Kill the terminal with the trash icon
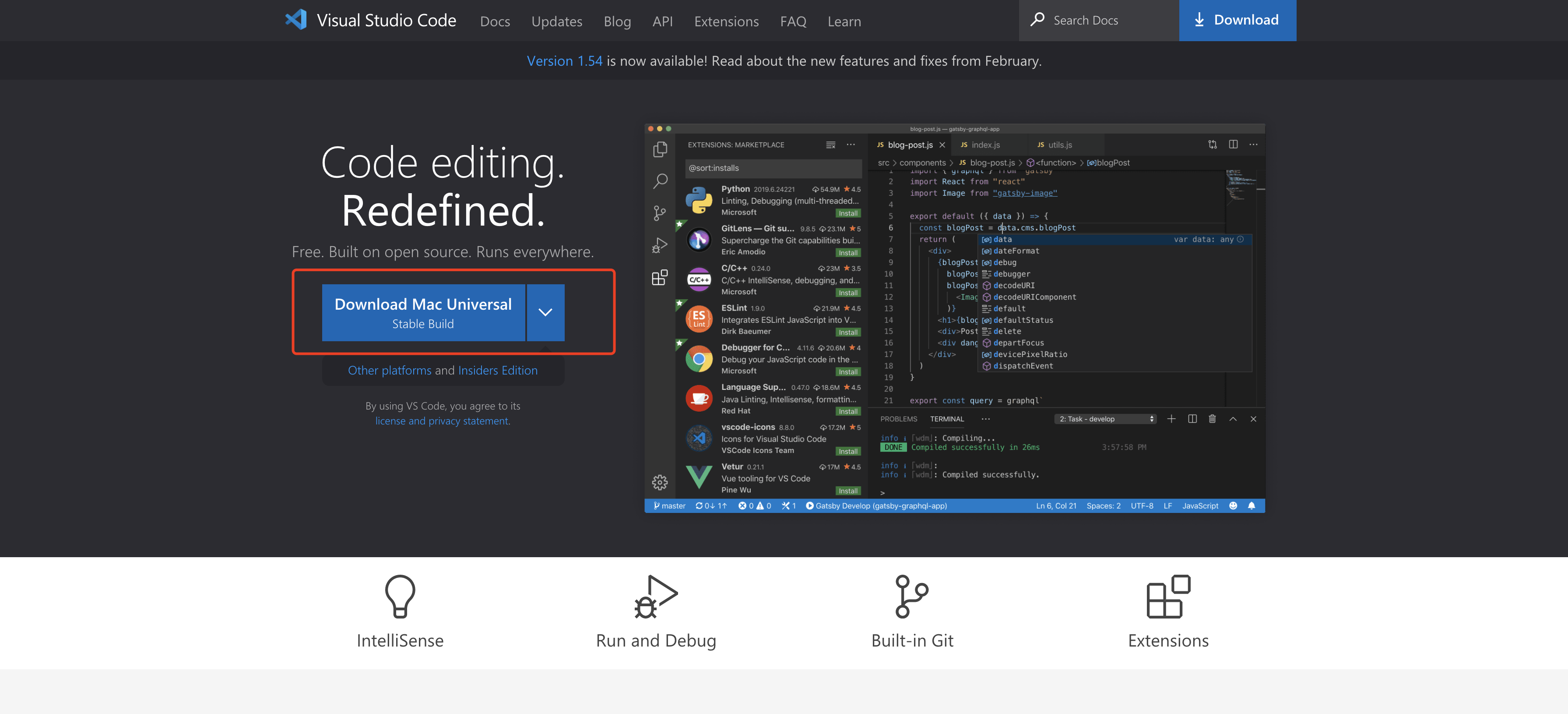1568x714 pixels. 1213,418
